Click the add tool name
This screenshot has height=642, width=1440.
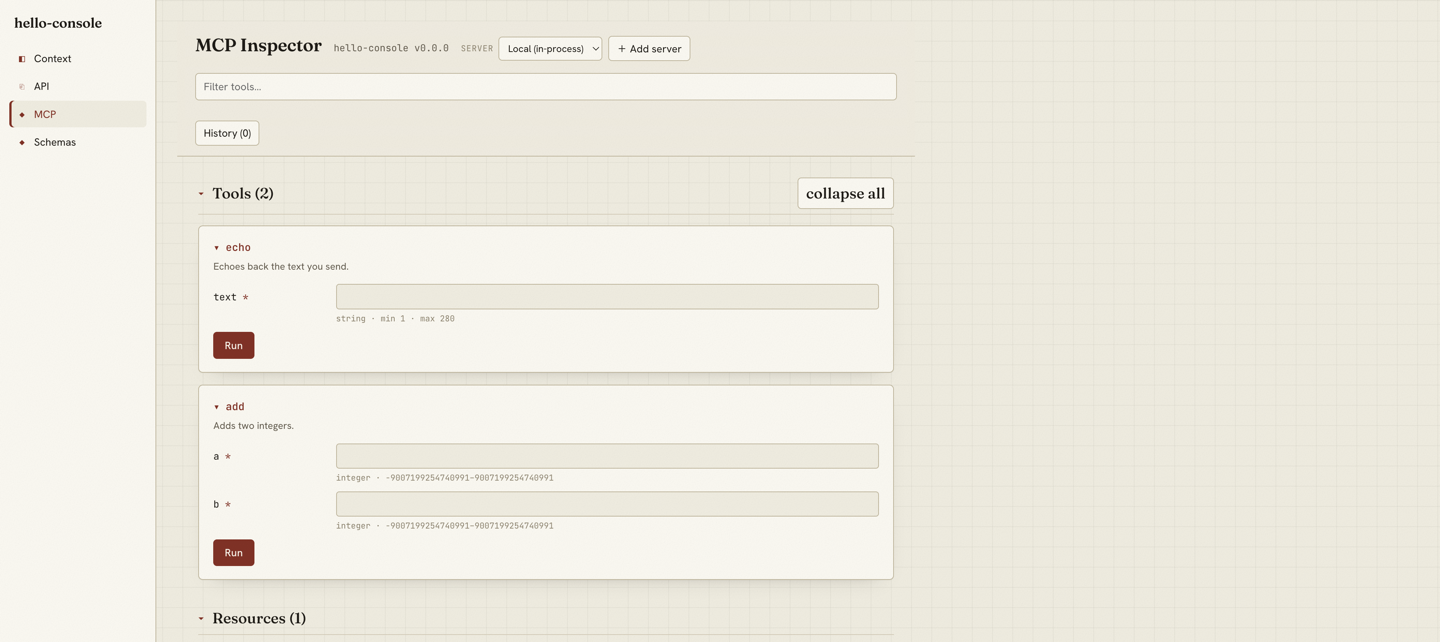[235, 407]
